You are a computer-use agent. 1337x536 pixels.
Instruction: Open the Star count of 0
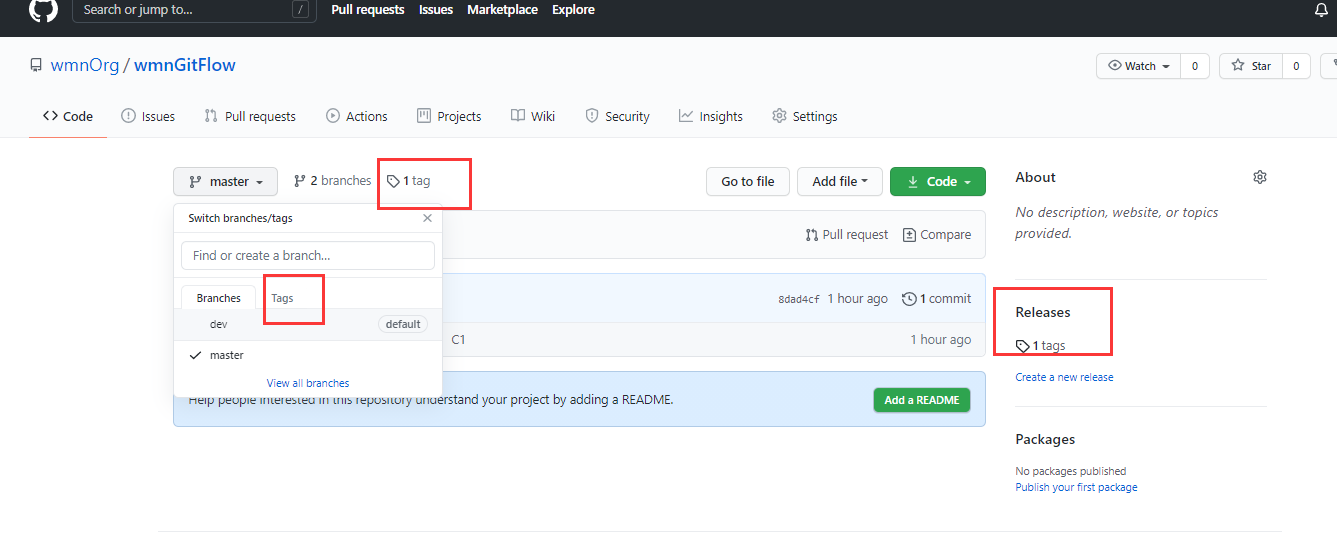point(1296,66)
